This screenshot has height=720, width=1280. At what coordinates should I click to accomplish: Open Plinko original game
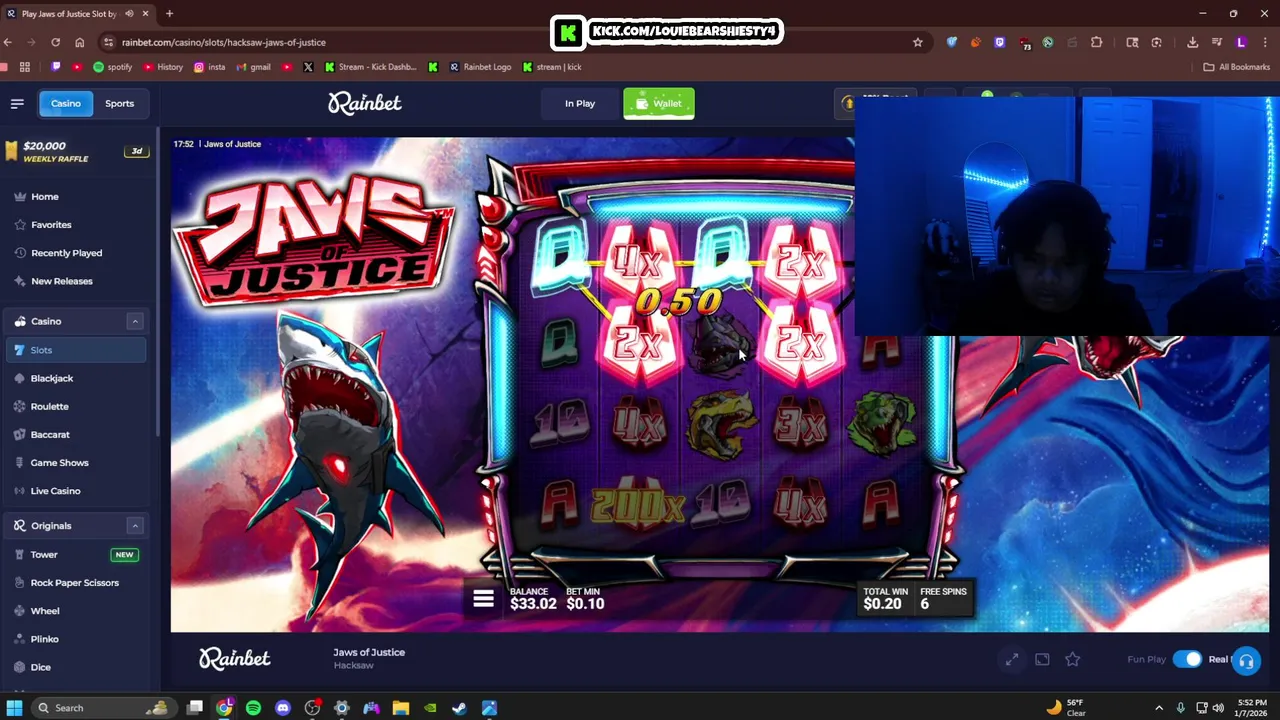point(76,638)
